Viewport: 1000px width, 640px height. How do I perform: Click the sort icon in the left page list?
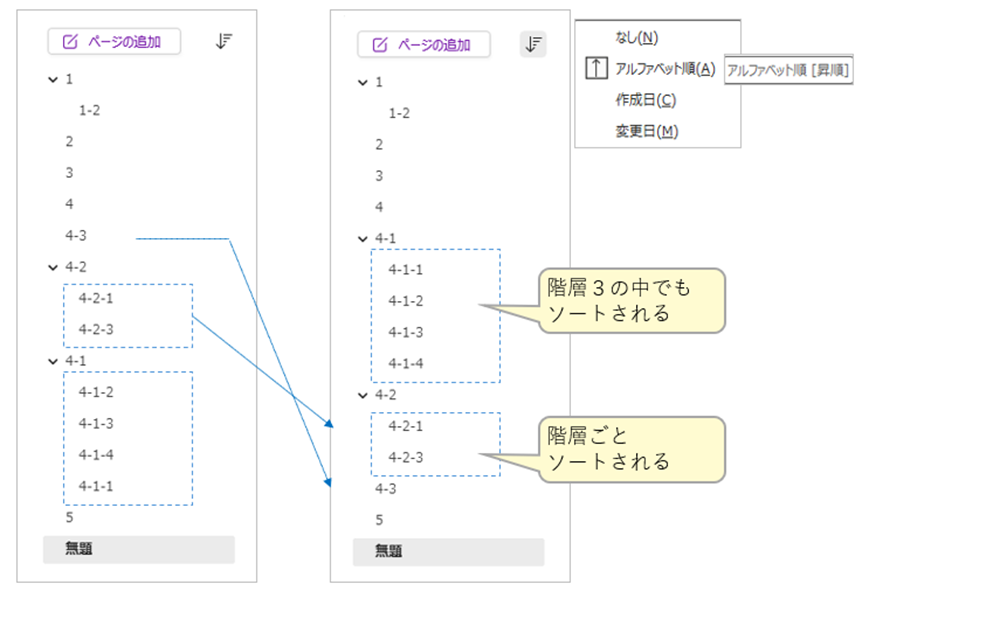click(x=224, y=41)
